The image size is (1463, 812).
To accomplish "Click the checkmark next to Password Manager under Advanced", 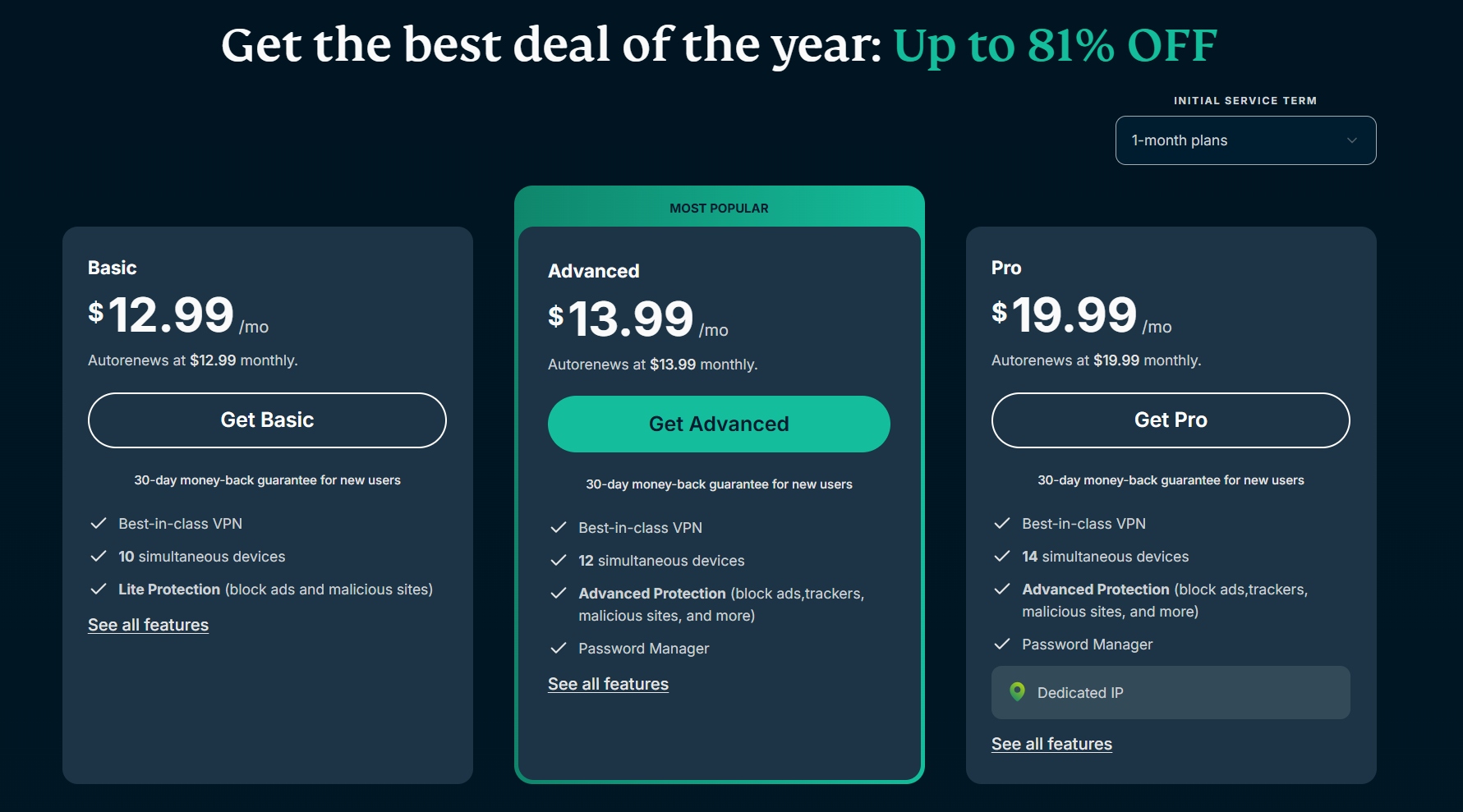I will [x=559, y=648].
